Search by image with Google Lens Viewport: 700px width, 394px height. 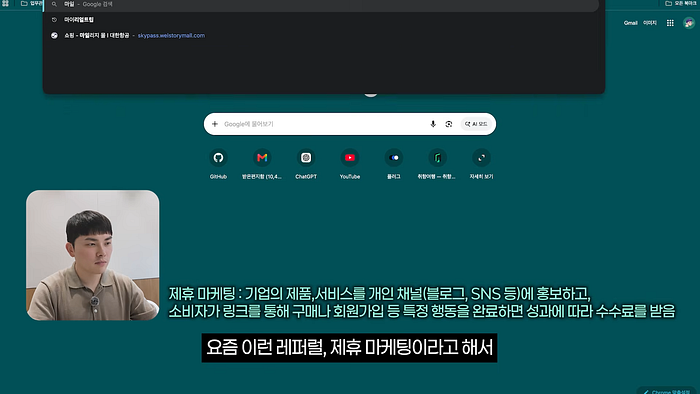point(449,124)
